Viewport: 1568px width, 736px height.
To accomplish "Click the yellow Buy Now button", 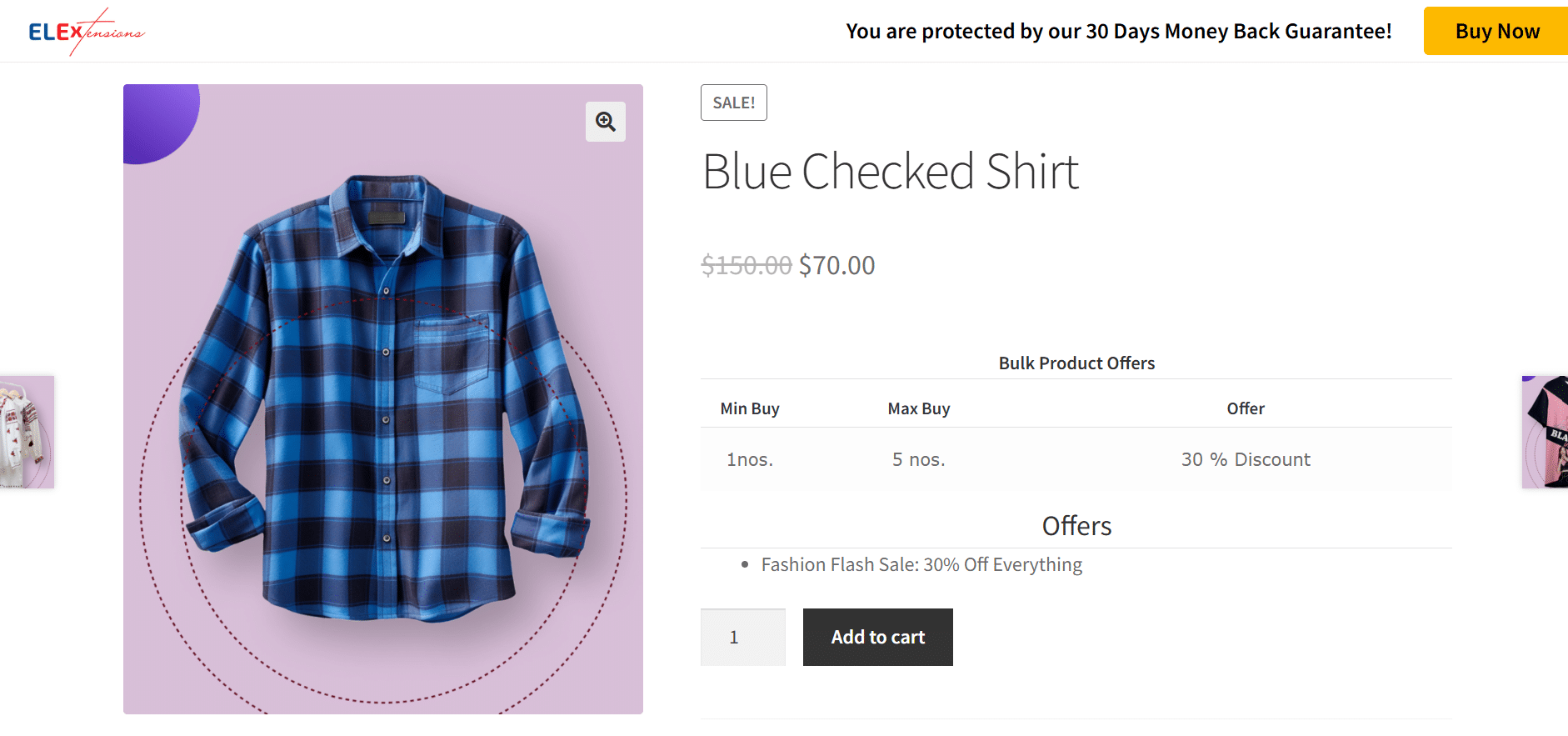I will [1496, 31].
